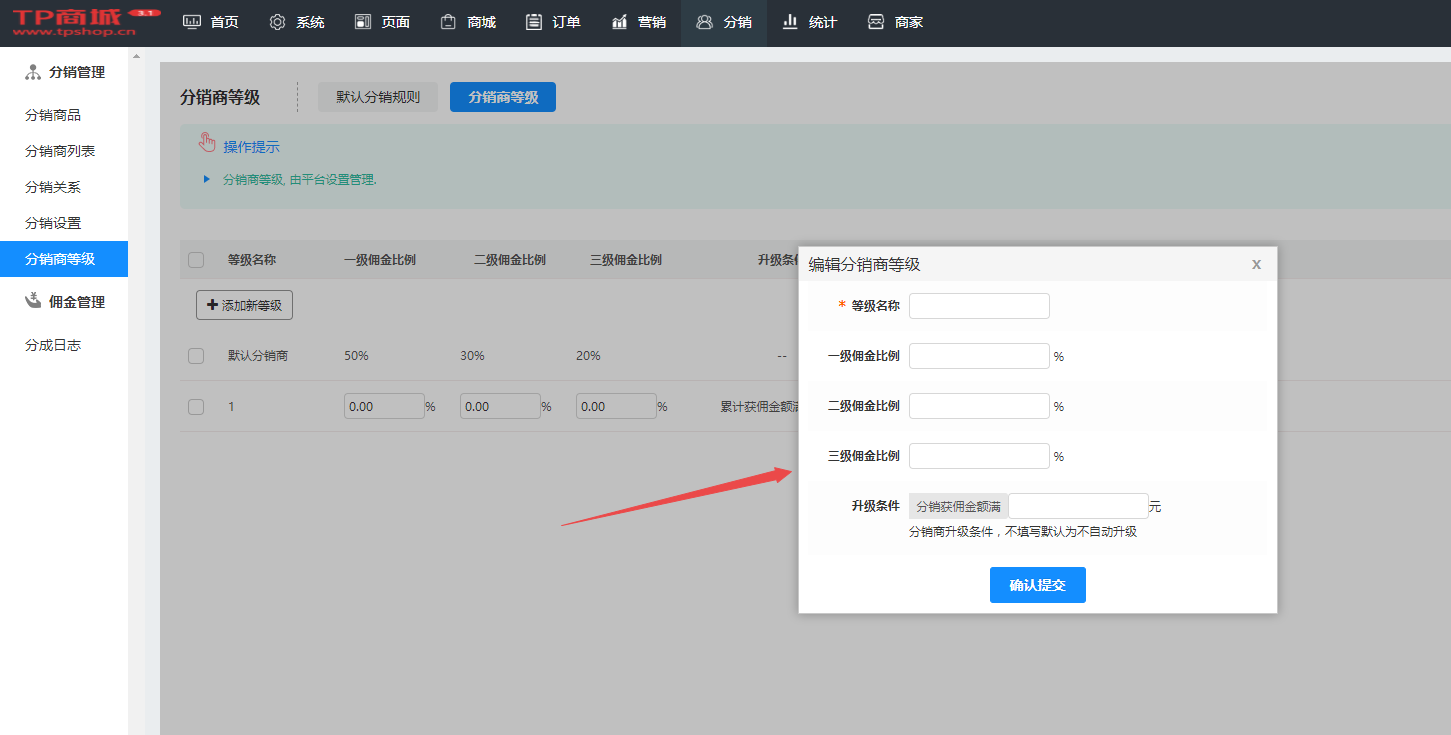Switch to the 默认分销规则 tab
This screenshot has height=735, width=1451.
(378, 97)
